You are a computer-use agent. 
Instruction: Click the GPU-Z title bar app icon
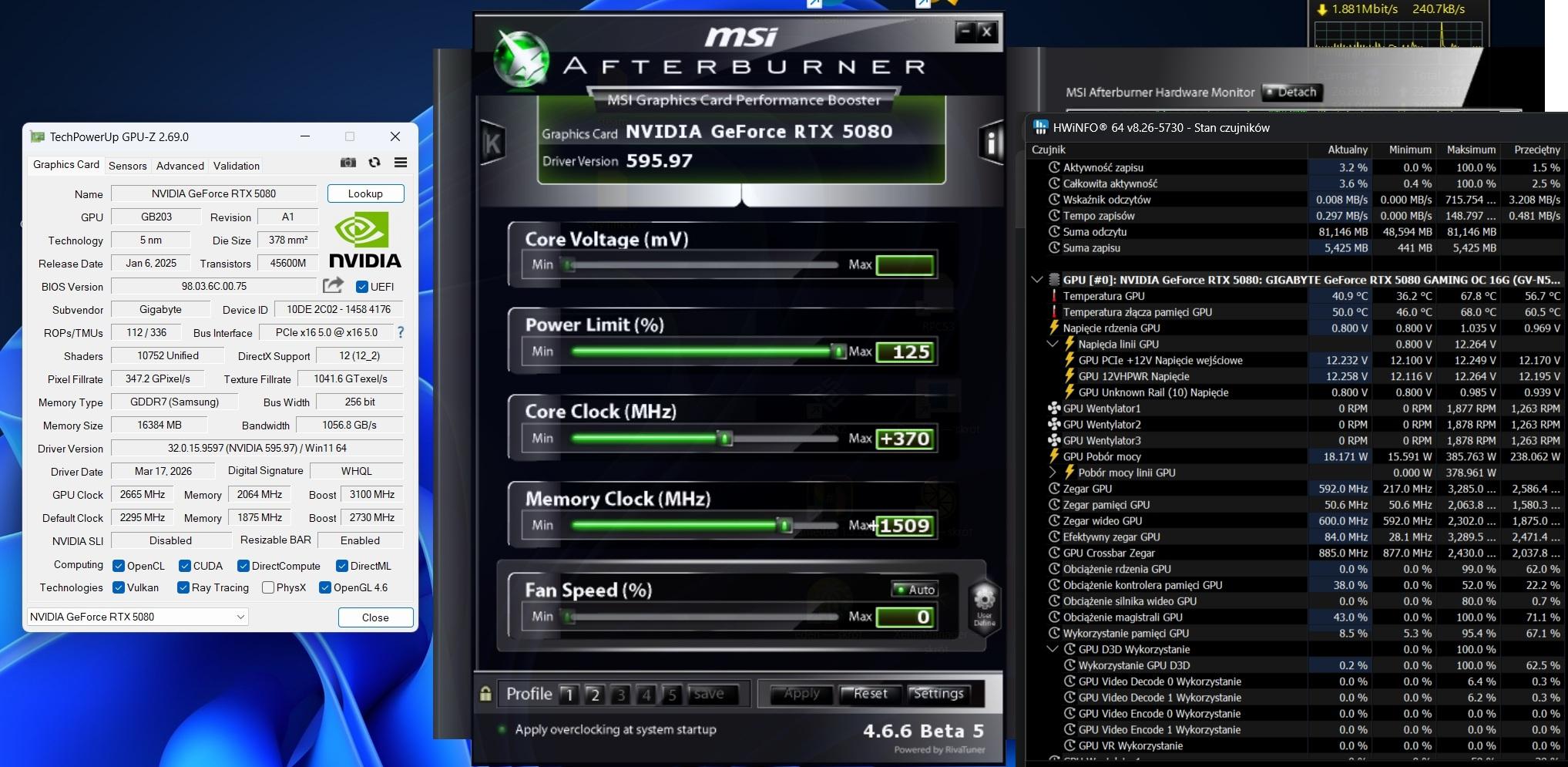coord(37,136)
